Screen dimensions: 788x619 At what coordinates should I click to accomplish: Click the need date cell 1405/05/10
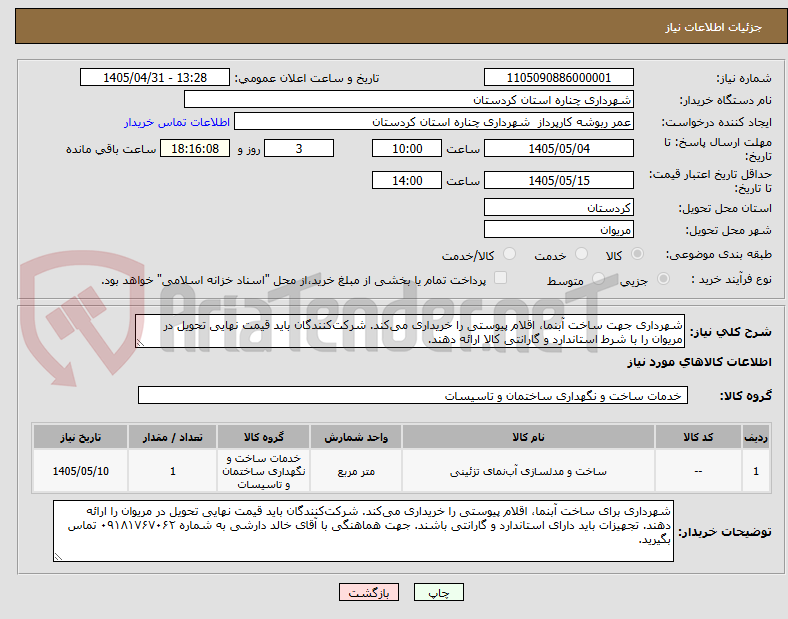(80, 471)
